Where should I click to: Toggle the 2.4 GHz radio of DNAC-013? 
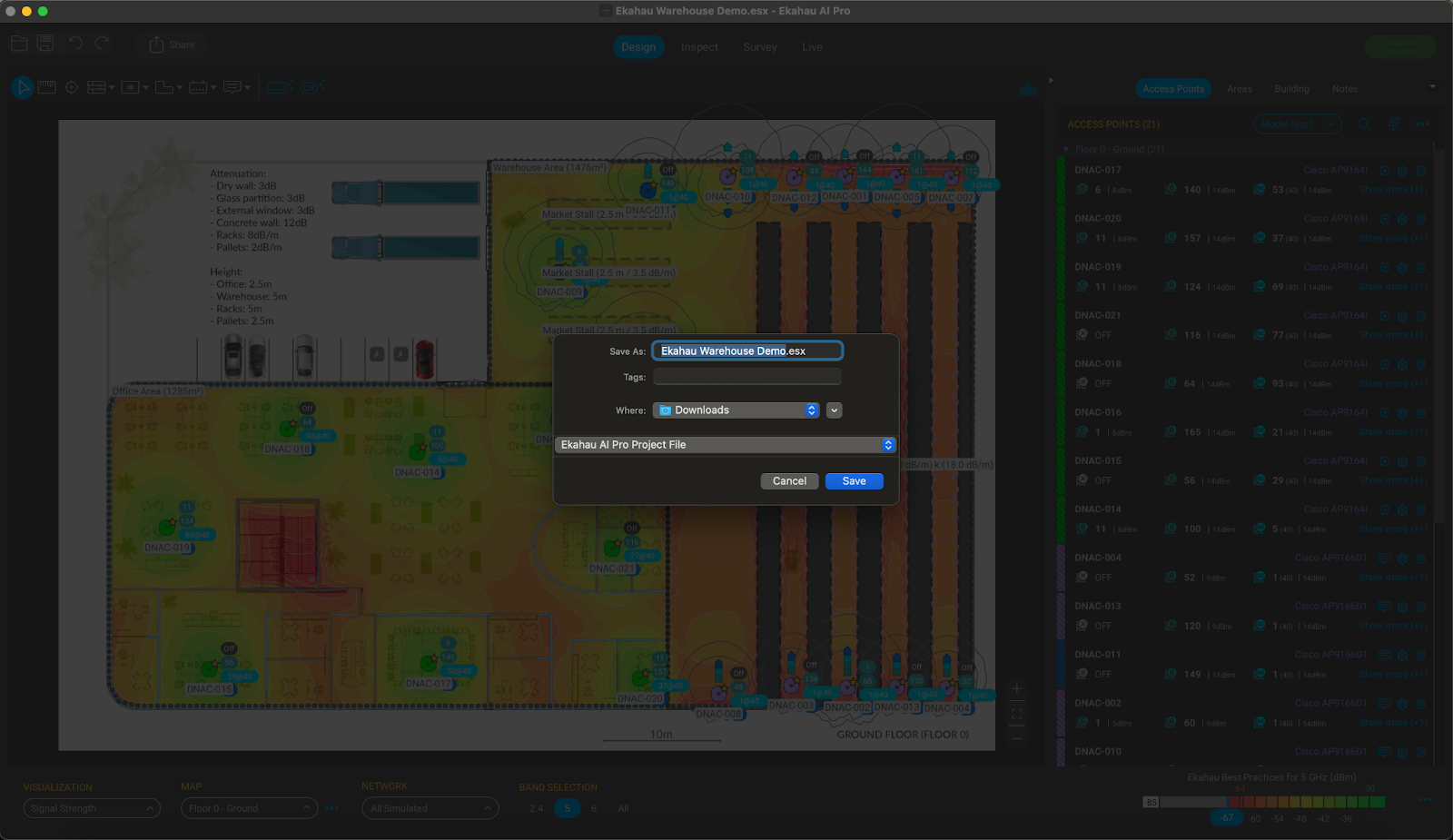tap(1082, 626)
